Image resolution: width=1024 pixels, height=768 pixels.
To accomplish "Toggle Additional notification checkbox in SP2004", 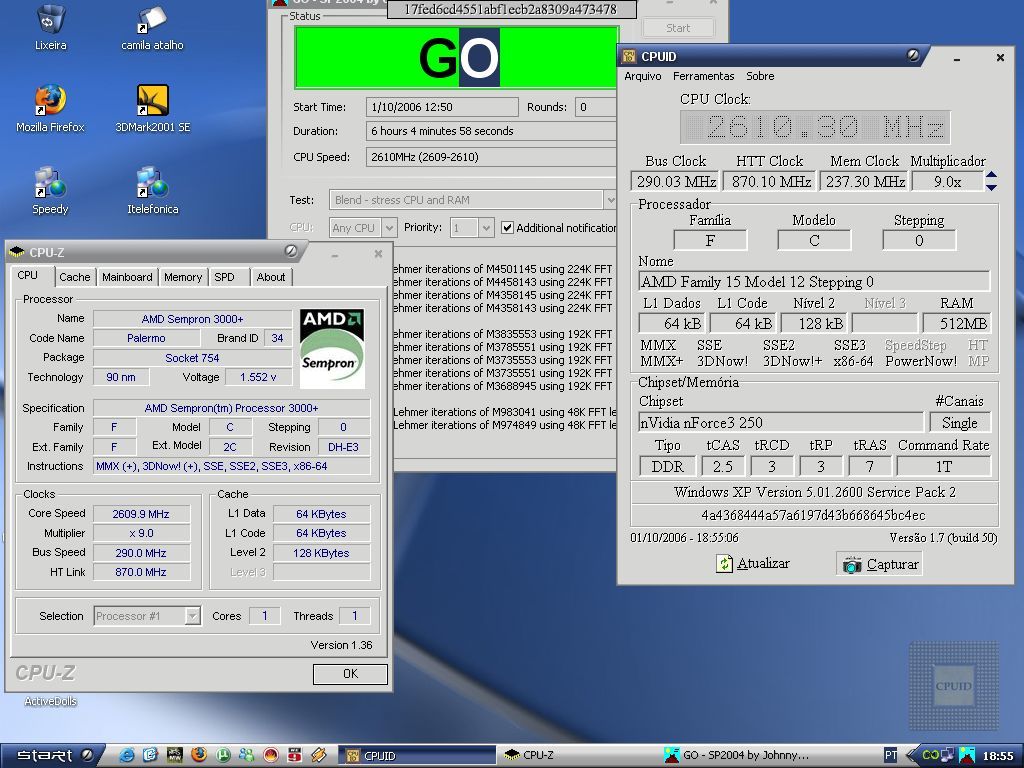I will click(507, 227).
